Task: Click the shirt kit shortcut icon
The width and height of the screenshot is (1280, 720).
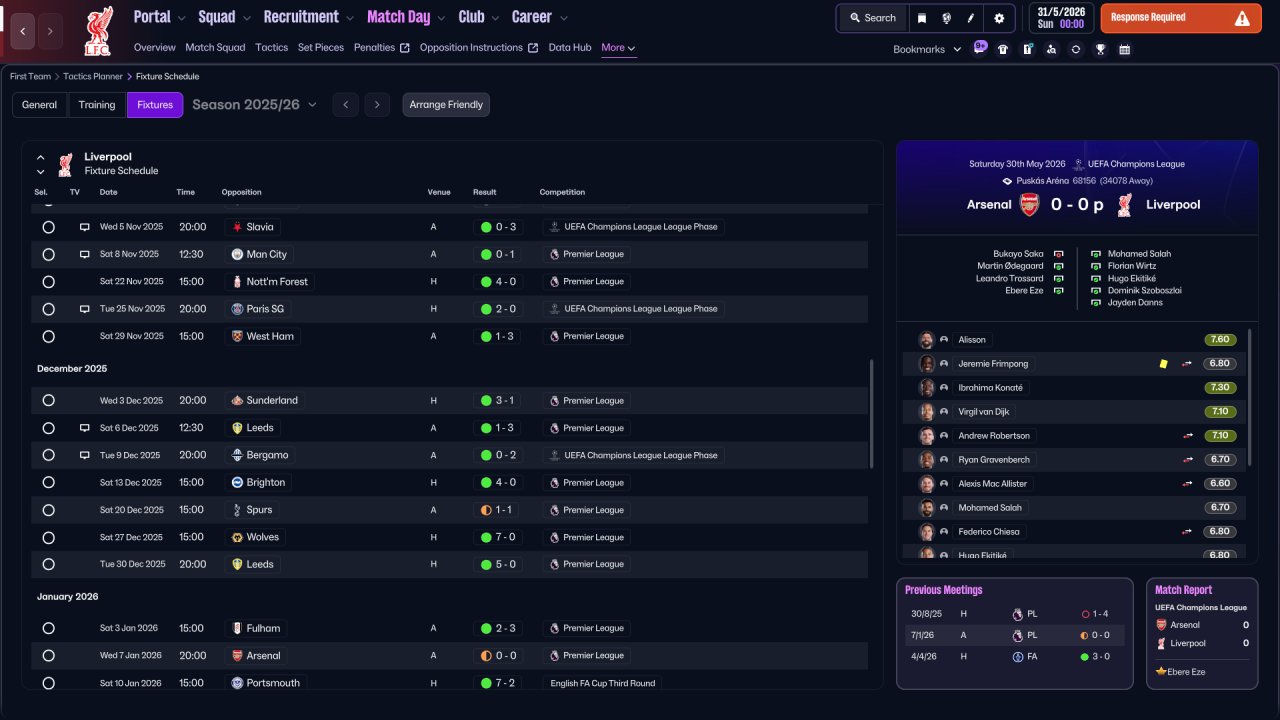Action: 1003,49
